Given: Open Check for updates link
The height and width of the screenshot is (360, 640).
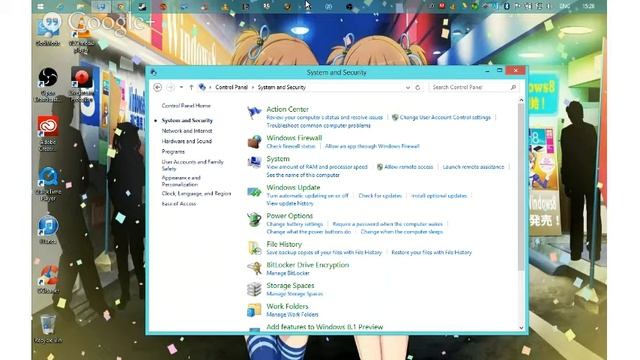Looking at the screenshot, I should [x=380, y=196].
